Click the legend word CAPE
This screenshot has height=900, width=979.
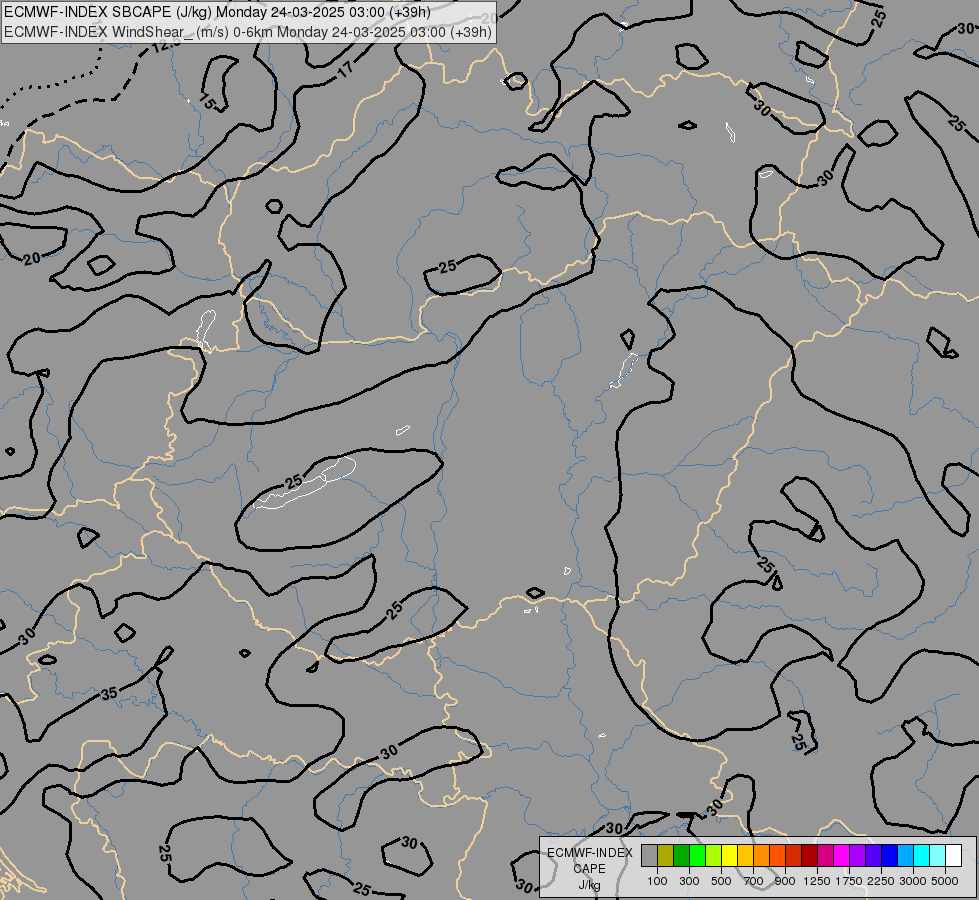[589, 869]
